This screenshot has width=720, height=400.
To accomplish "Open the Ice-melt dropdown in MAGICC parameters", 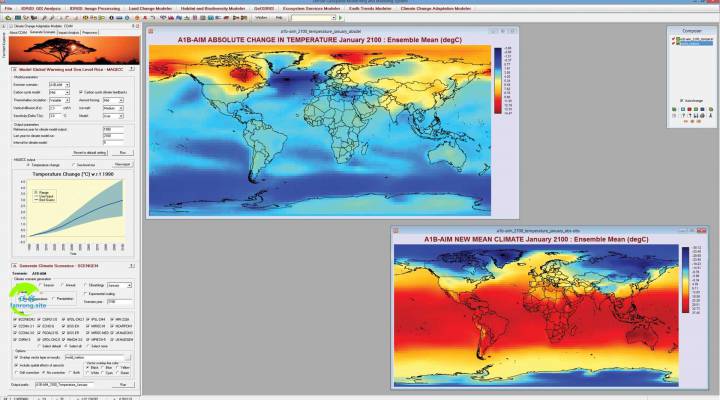I will (x=122, y=107).
